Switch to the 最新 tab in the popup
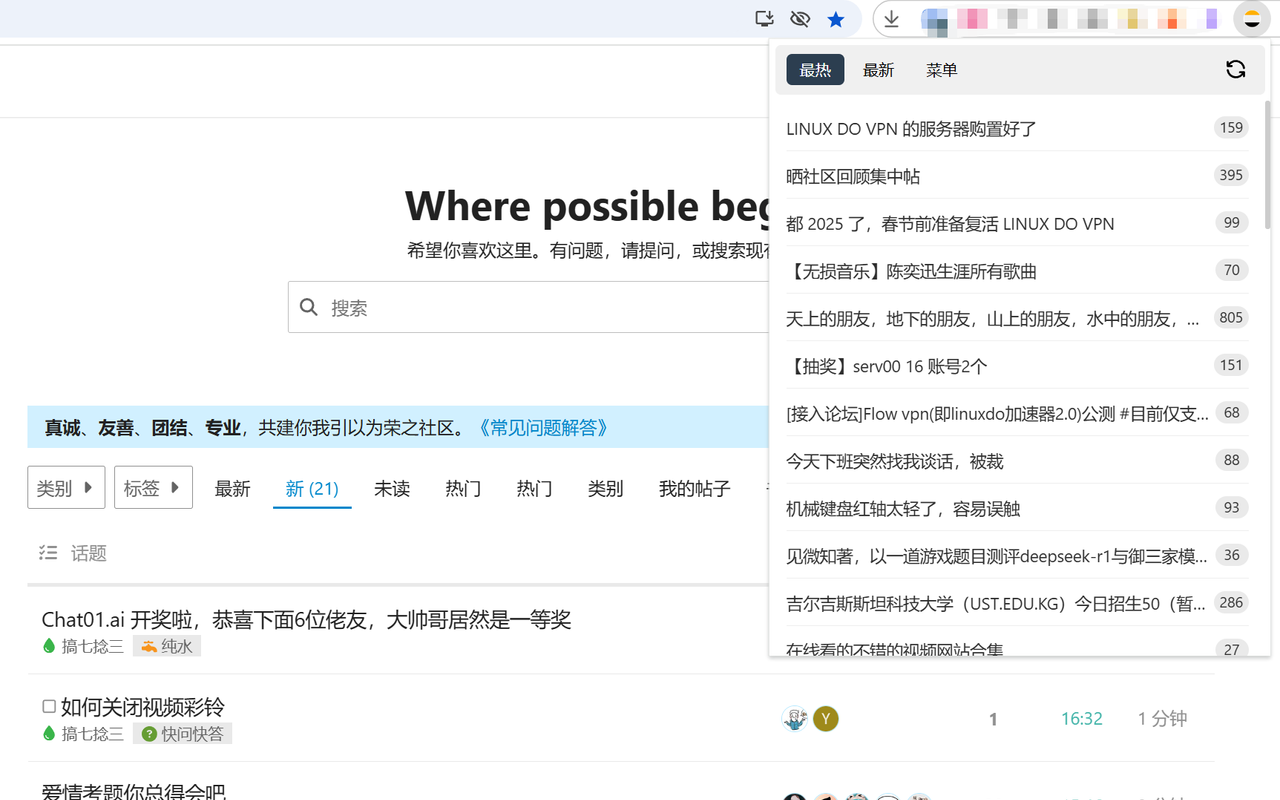The width and height of the screenshot is (1280, 800). pyautogui.click(x=878, y=69)
